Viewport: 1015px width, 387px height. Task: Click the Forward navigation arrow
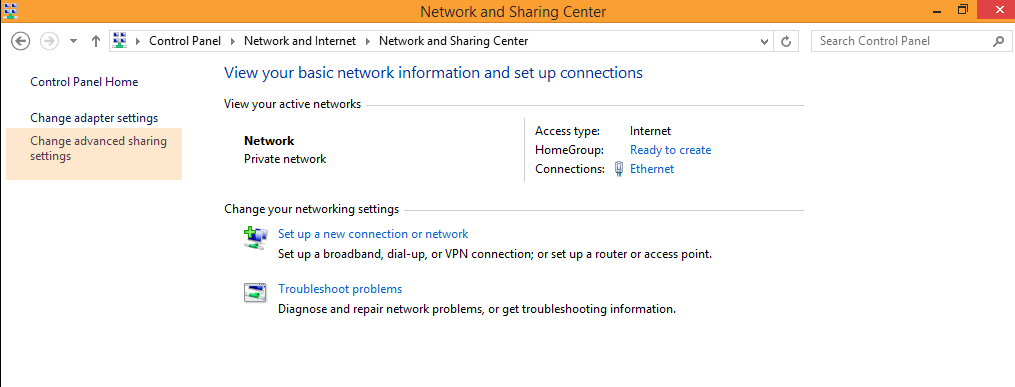[x=49, y=41]
